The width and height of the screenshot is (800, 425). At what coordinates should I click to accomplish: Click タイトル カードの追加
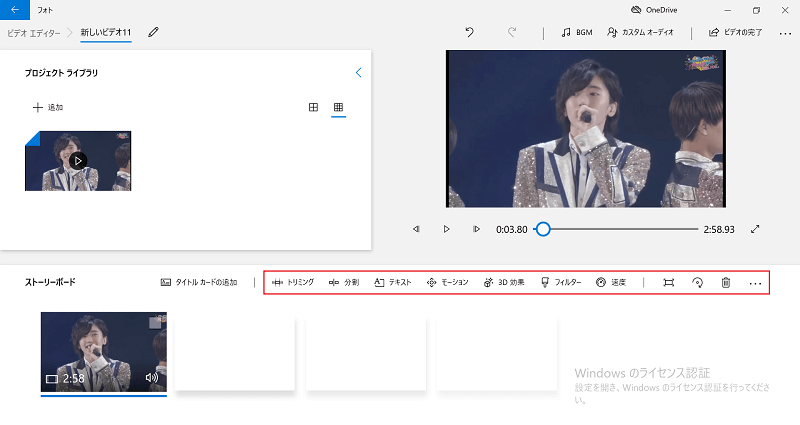tap(199, 282)
